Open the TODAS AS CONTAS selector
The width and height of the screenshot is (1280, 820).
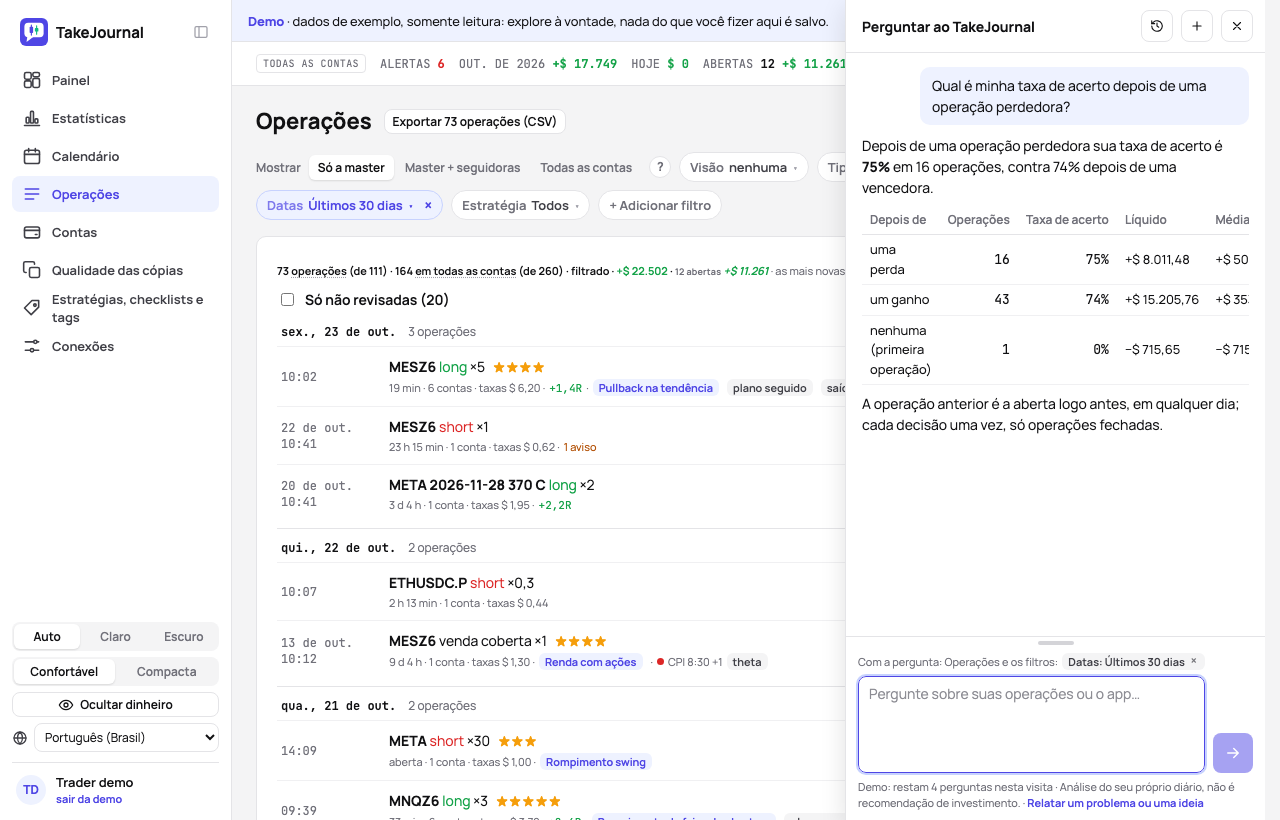tap(311, 63)
